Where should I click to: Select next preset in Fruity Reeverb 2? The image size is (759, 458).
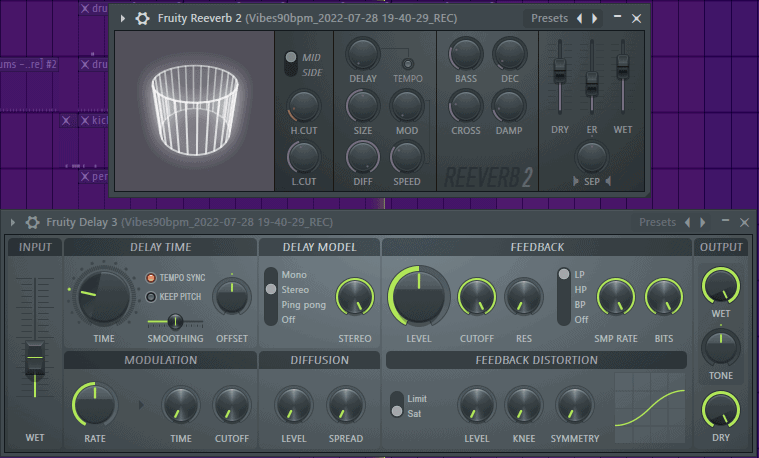(x=595, y=18)
